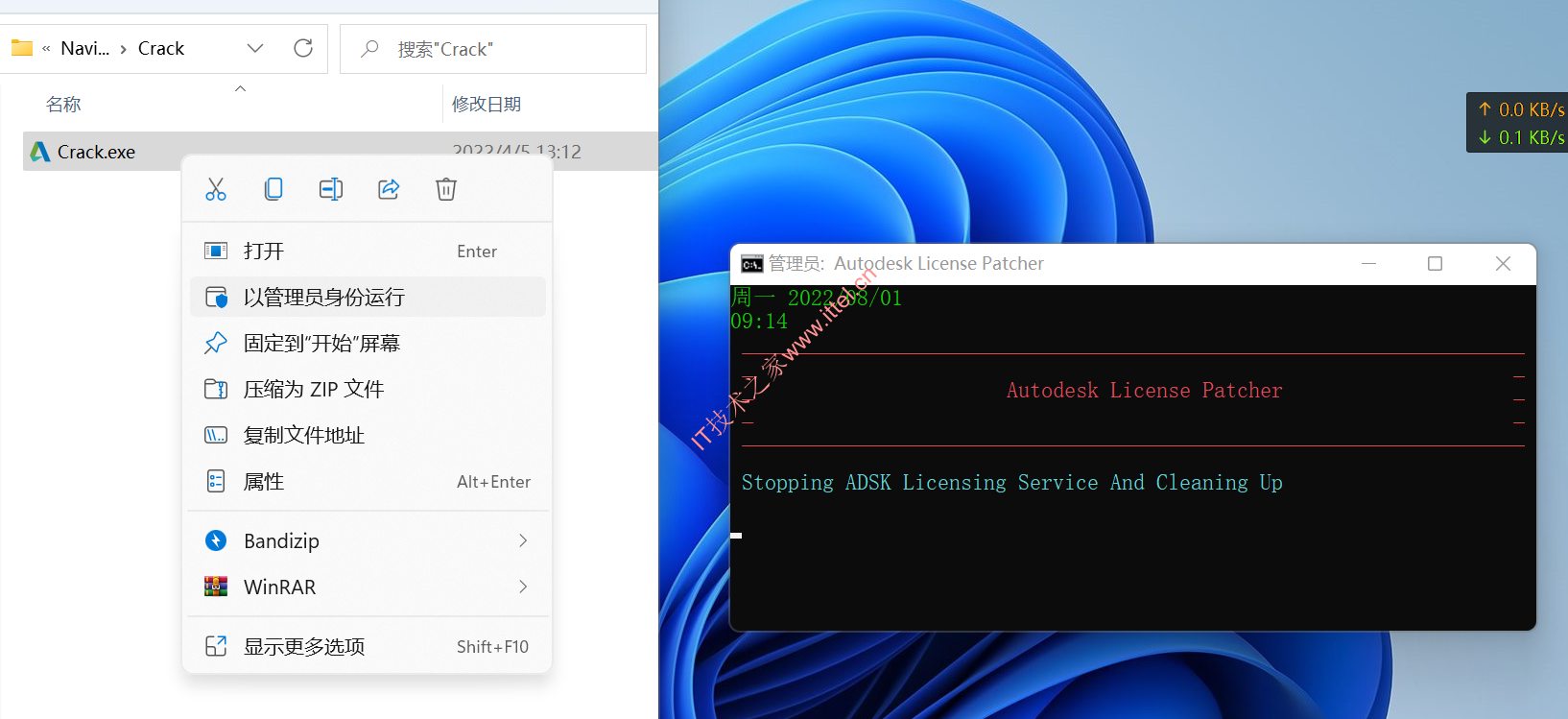The width and height of the screenshot is (1568, 719).
Task: Click the Navi... breadcrumb segment
Action: (85, 49)
